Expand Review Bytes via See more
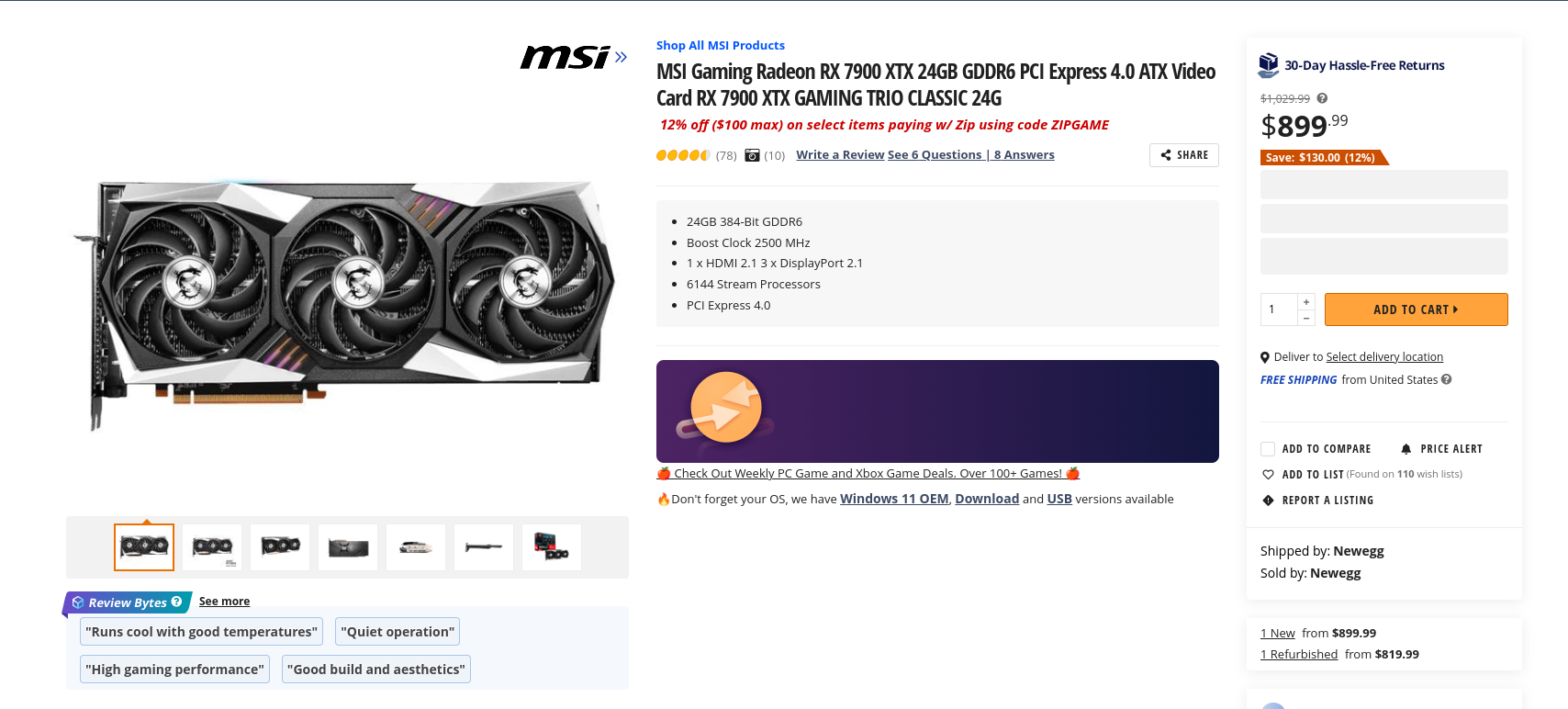 pyautogui.click(x=224, y=602)
